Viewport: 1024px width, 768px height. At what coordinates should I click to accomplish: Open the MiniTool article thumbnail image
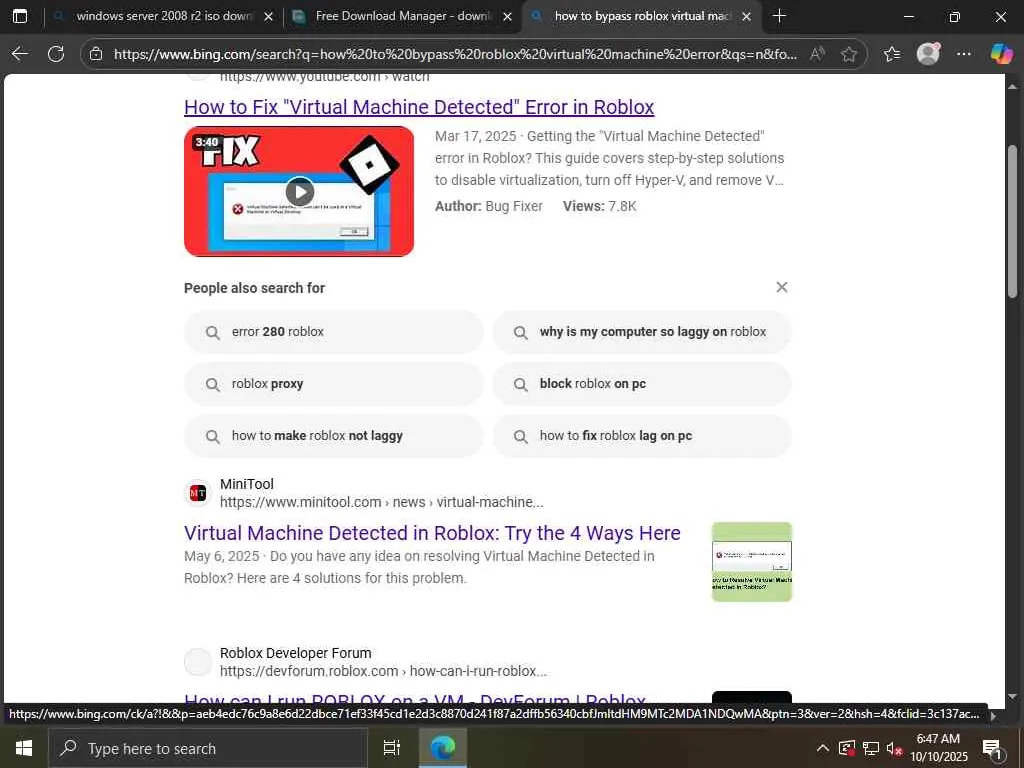(x=752, y=562)
